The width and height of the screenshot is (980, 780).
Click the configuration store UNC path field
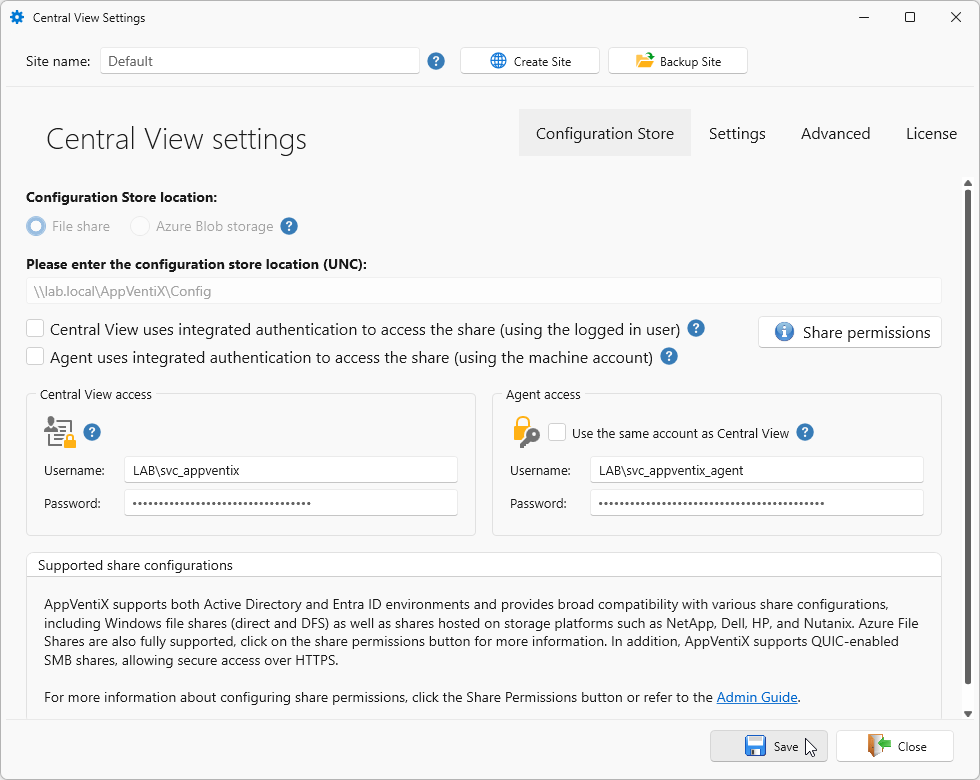tap(484, 291)
